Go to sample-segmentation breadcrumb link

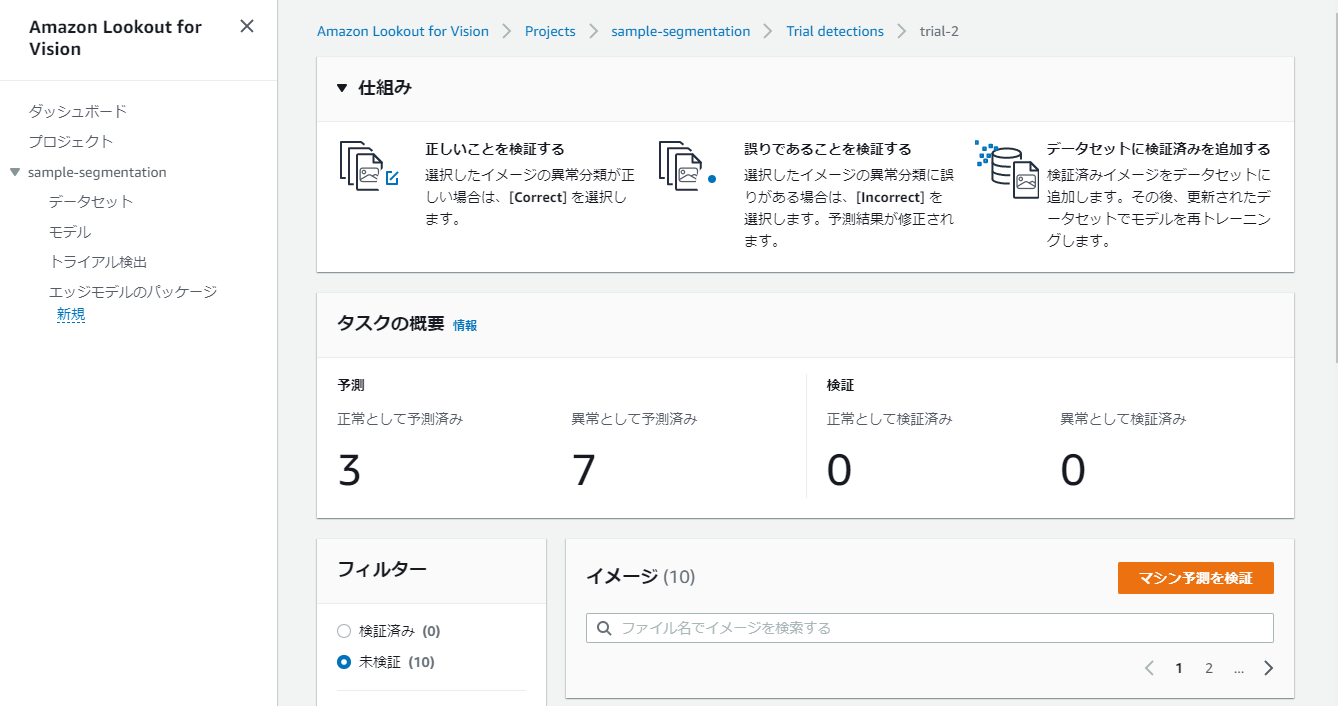681,31
